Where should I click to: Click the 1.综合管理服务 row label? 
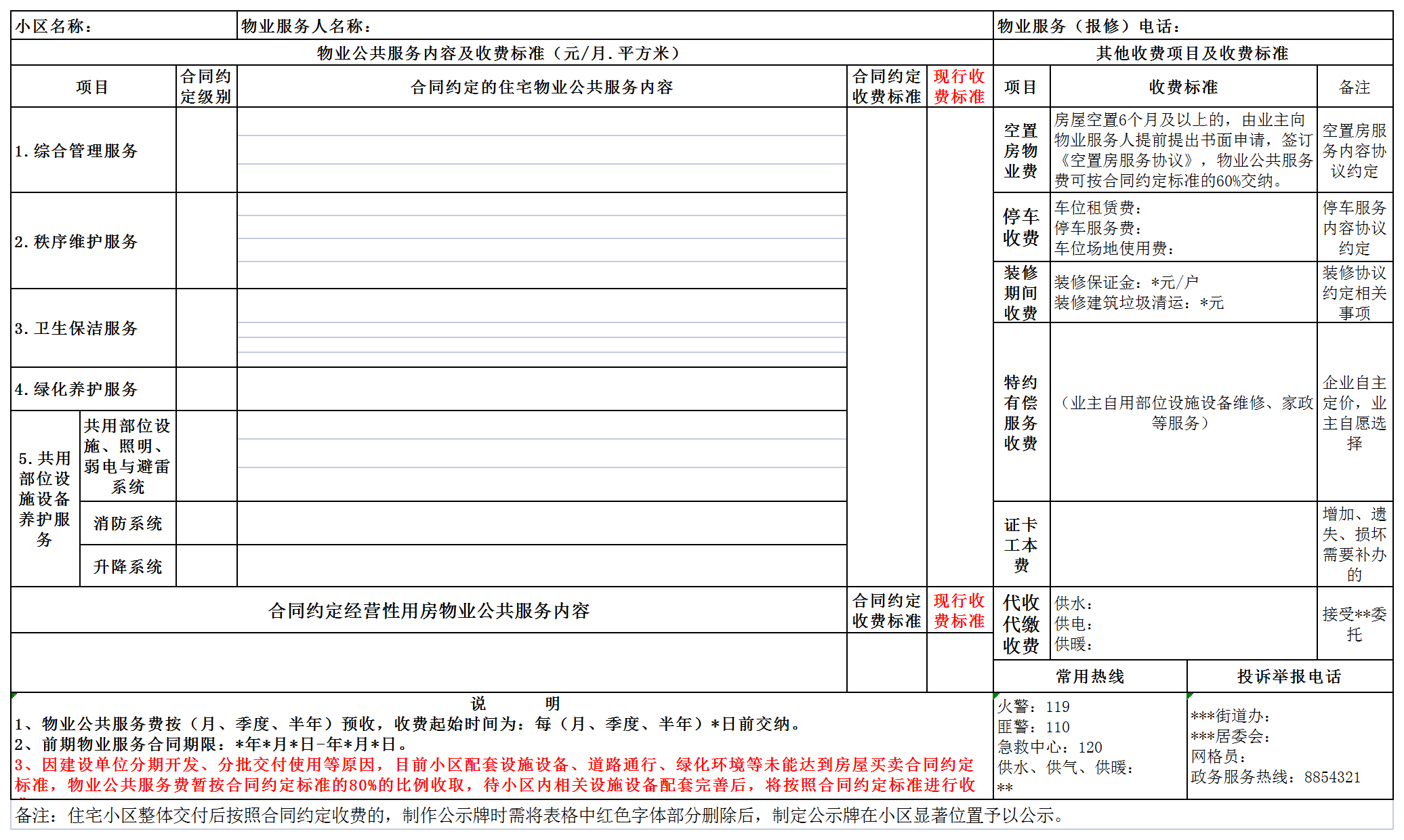94,150
